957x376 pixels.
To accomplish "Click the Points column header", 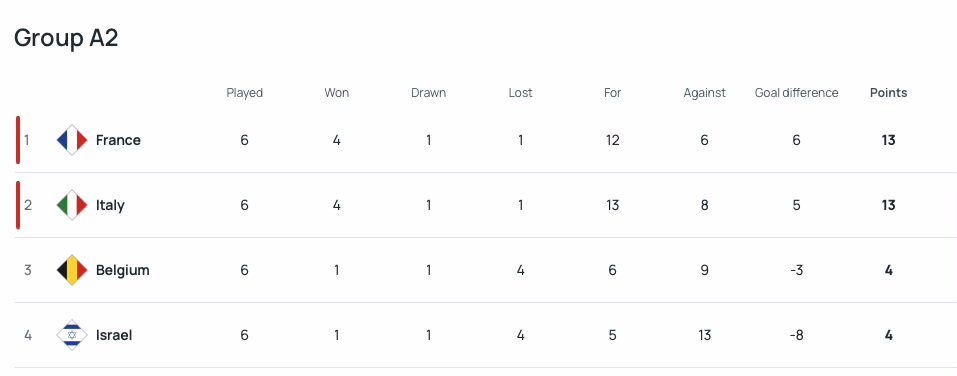I will click(x=888, y=93).
